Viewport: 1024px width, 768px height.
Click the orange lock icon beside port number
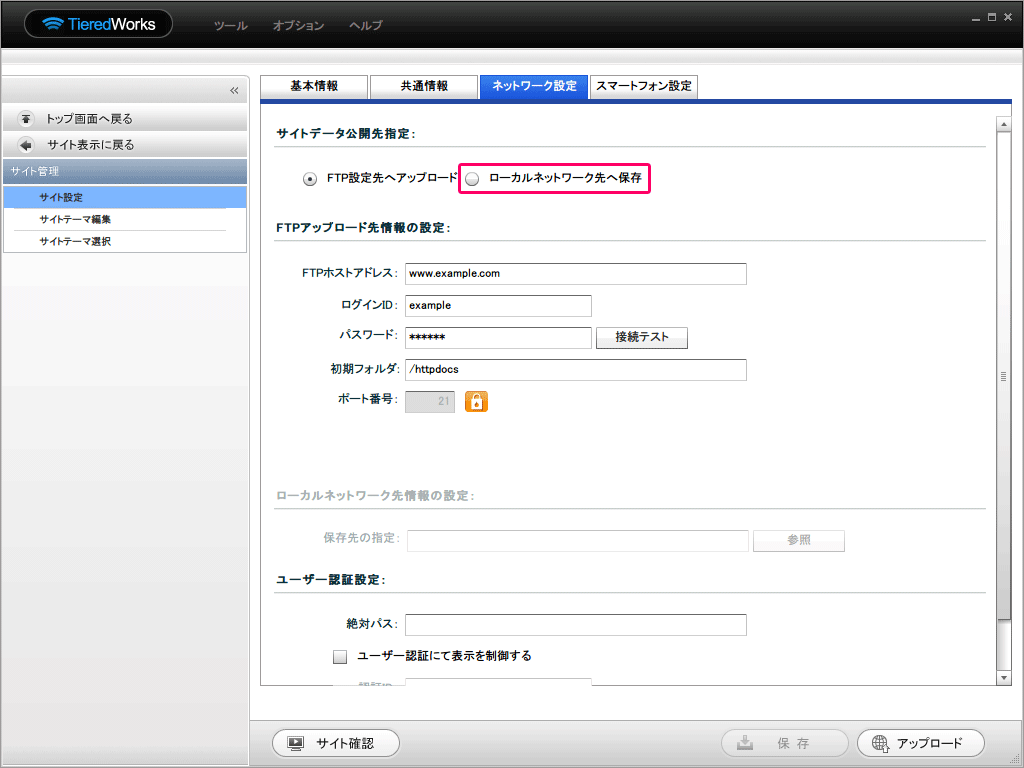pos(476,401)
